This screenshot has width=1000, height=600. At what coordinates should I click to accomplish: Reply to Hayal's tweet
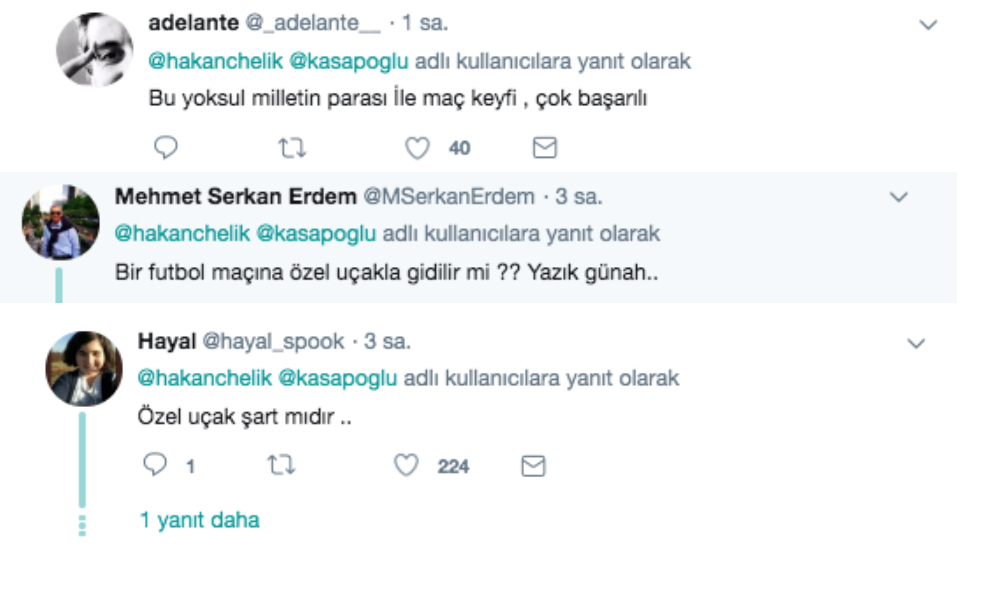[155, 465]
